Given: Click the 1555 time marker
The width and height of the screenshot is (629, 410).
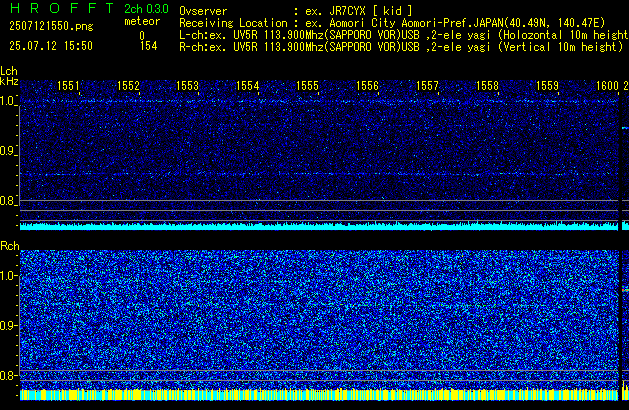Looking at the screenshot, I should coord(307,86).
